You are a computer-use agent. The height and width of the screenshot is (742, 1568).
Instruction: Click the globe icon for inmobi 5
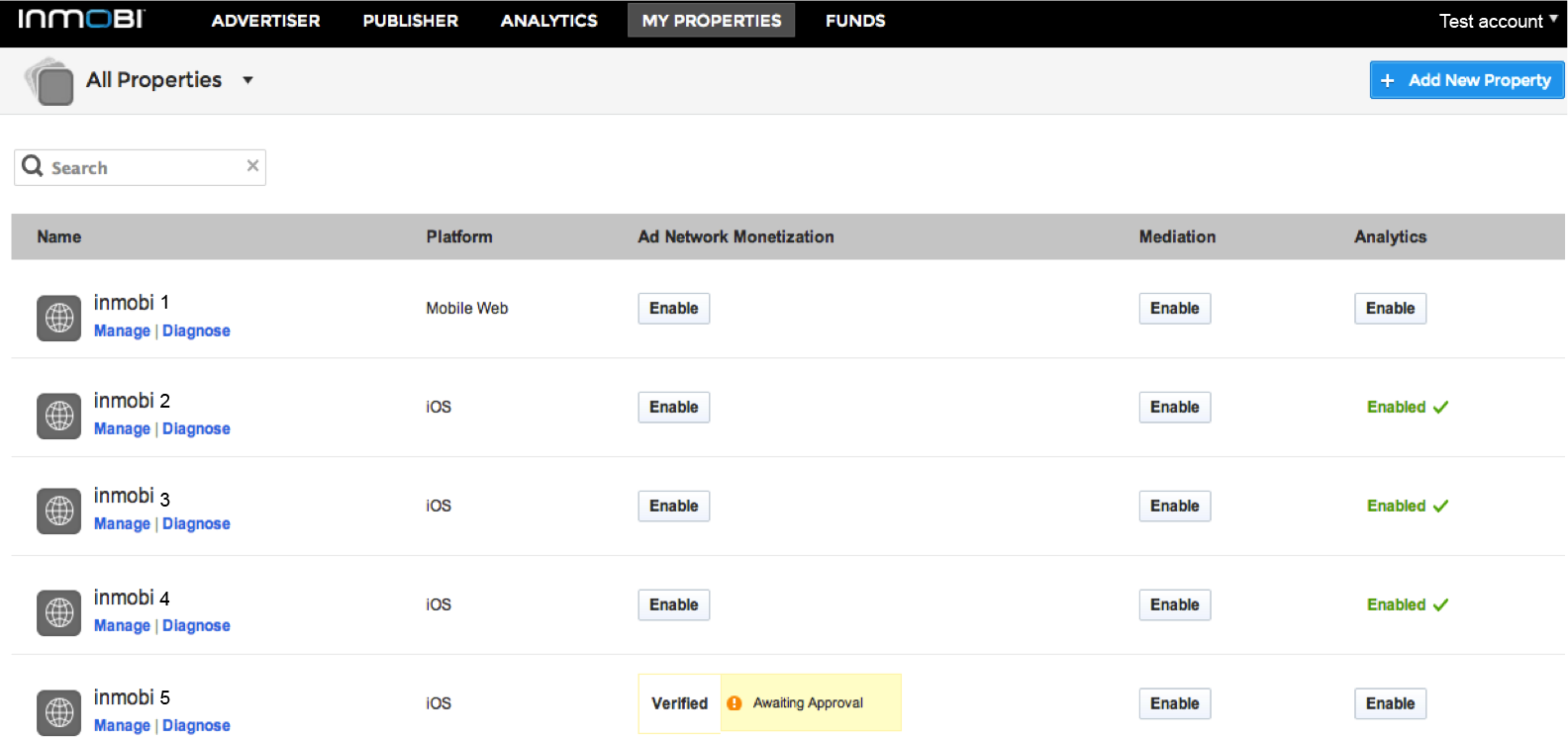(59, 712)
